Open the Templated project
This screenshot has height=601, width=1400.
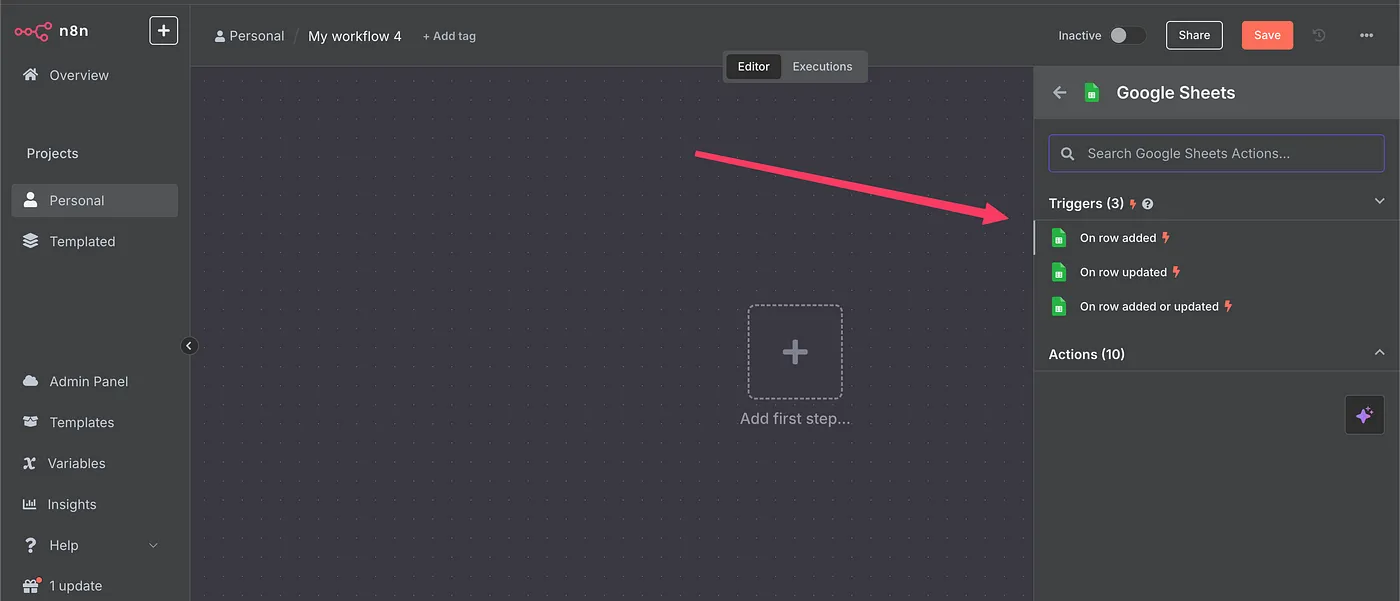coord(82,241)
